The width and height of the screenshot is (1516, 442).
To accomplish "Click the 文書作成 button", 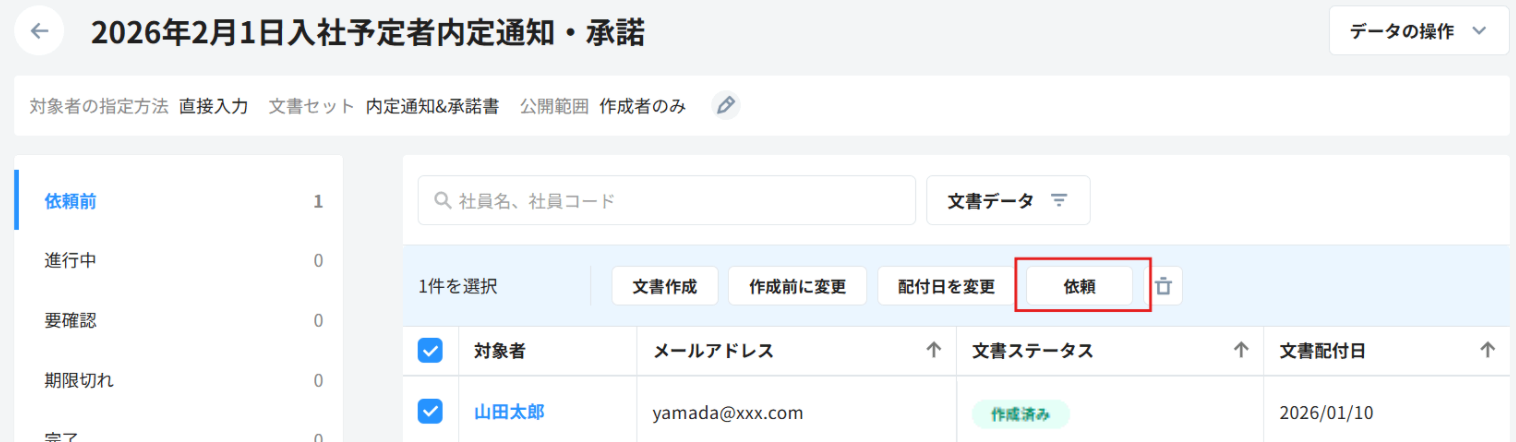I will pyautogui.click(x=664, y=287).
